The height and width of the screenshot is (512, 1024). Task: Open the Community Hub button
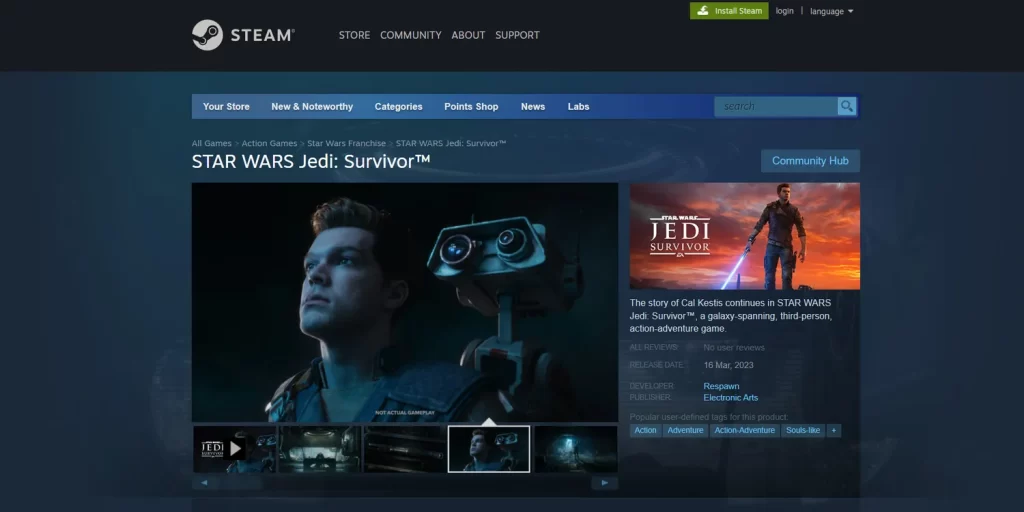[810, 161]
